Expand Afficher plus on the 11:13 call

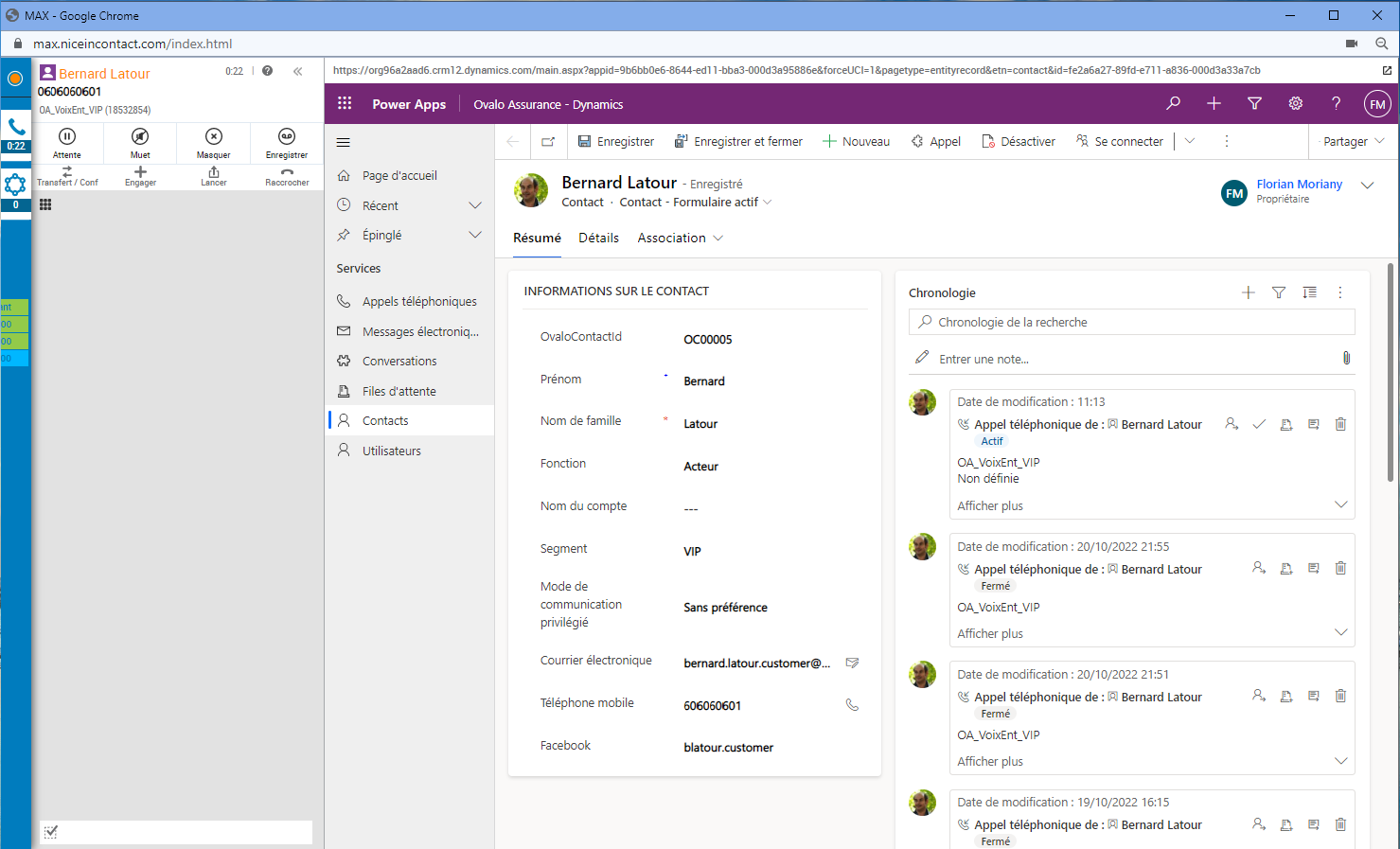point(1340,505)
